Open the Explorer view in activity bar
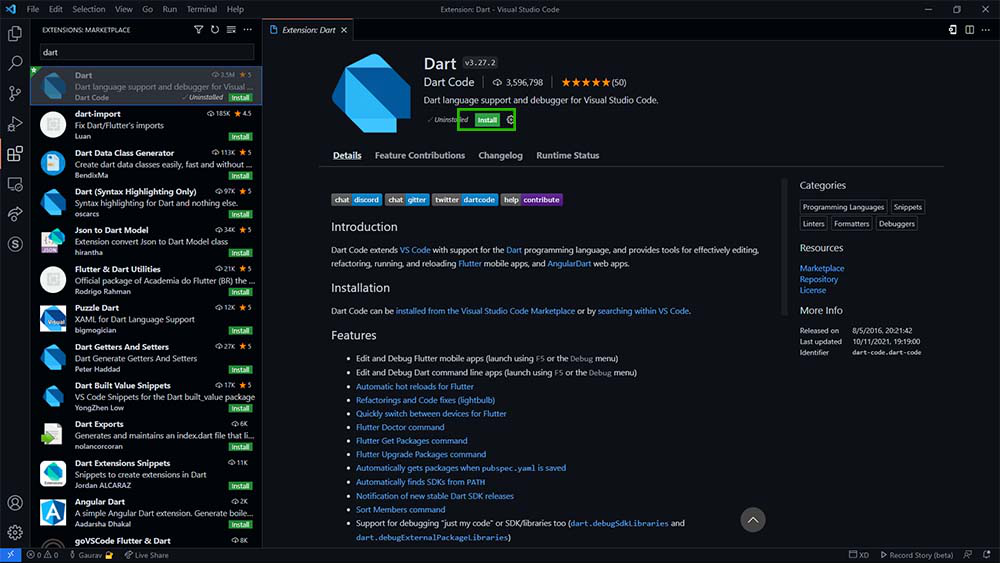This screenshot has height=563, width=1000. click(15, 33)
